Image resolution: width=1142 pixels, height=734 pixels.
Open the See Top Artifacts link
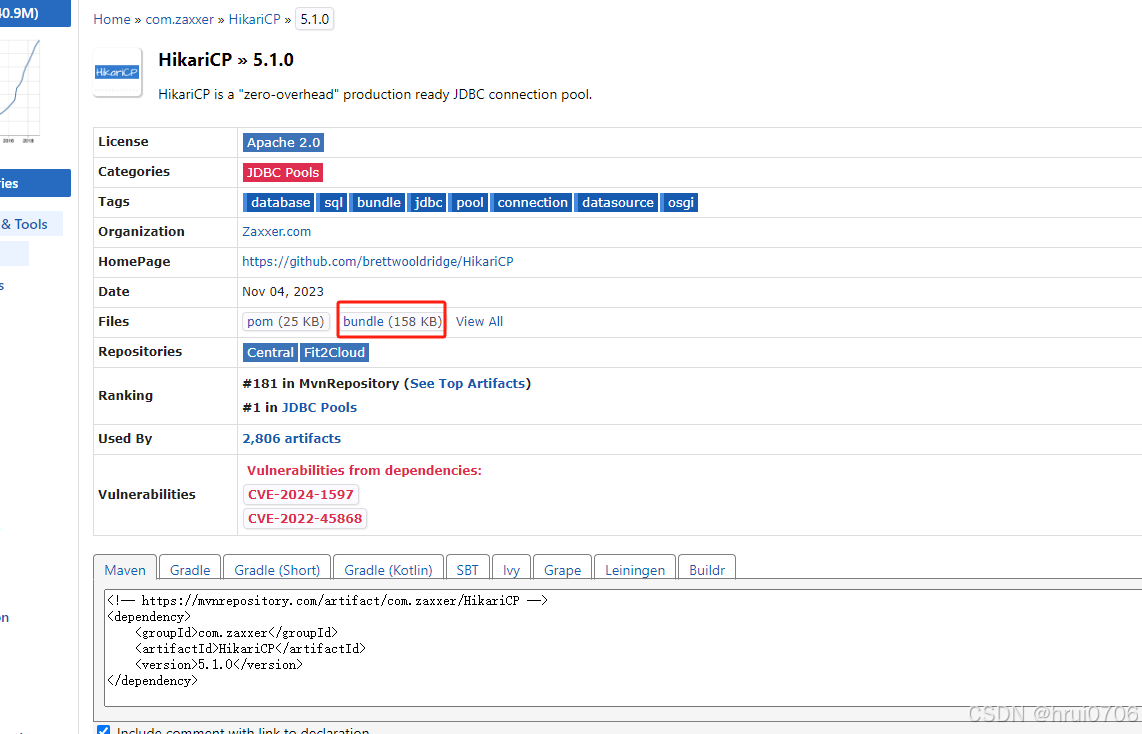point(468,383)
